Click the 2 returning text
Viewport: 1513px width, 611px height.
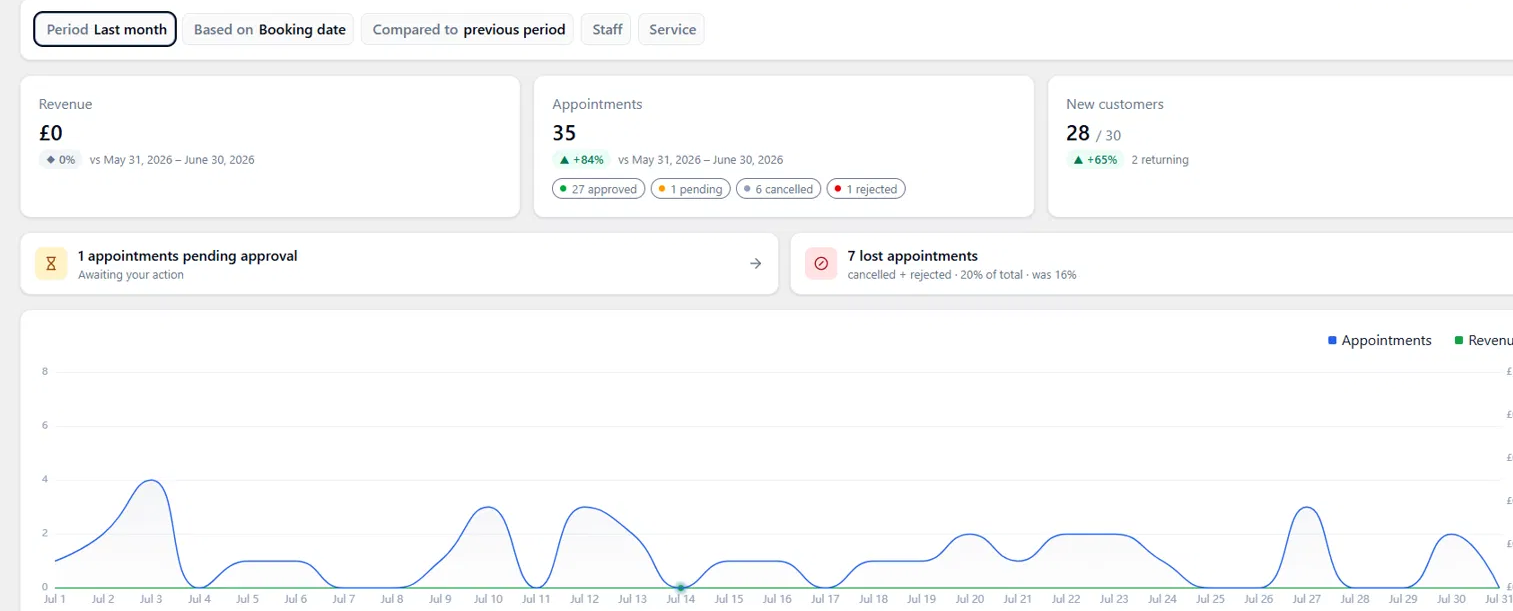click(x=1160, y=160)
